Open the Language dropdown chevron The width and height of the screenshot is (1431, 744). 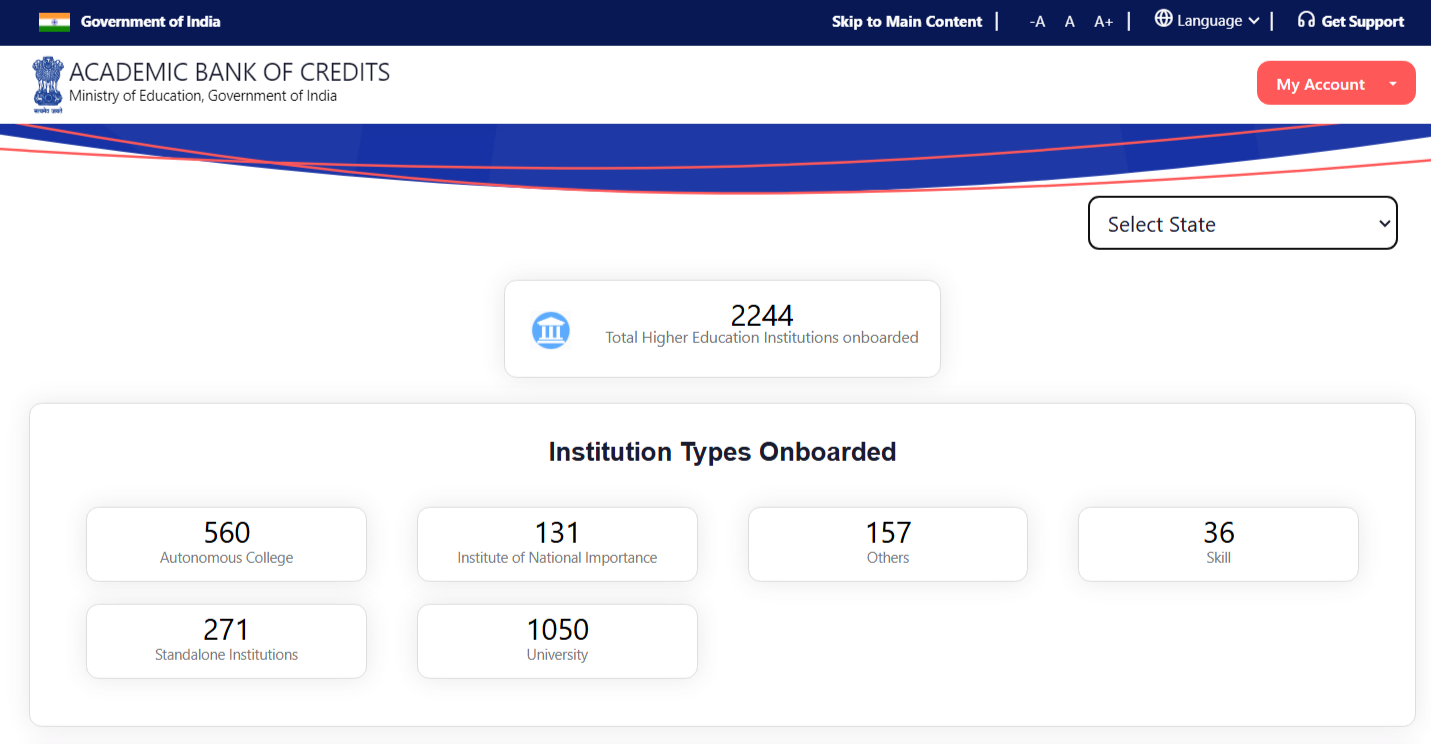point(1254,21)
